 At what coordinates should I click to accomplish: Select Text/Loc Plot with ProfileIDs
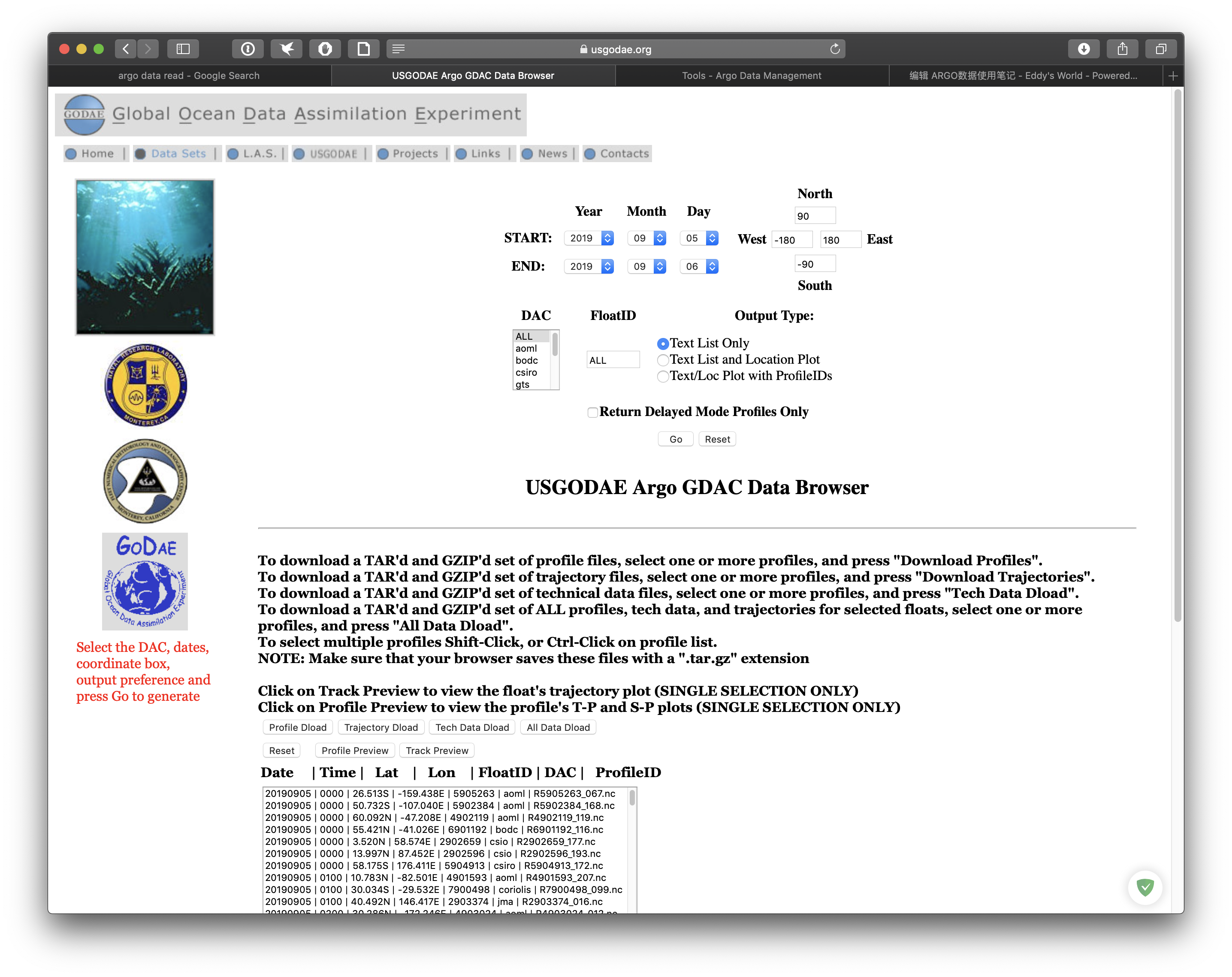pyautogui.click(x=663, y=376)
